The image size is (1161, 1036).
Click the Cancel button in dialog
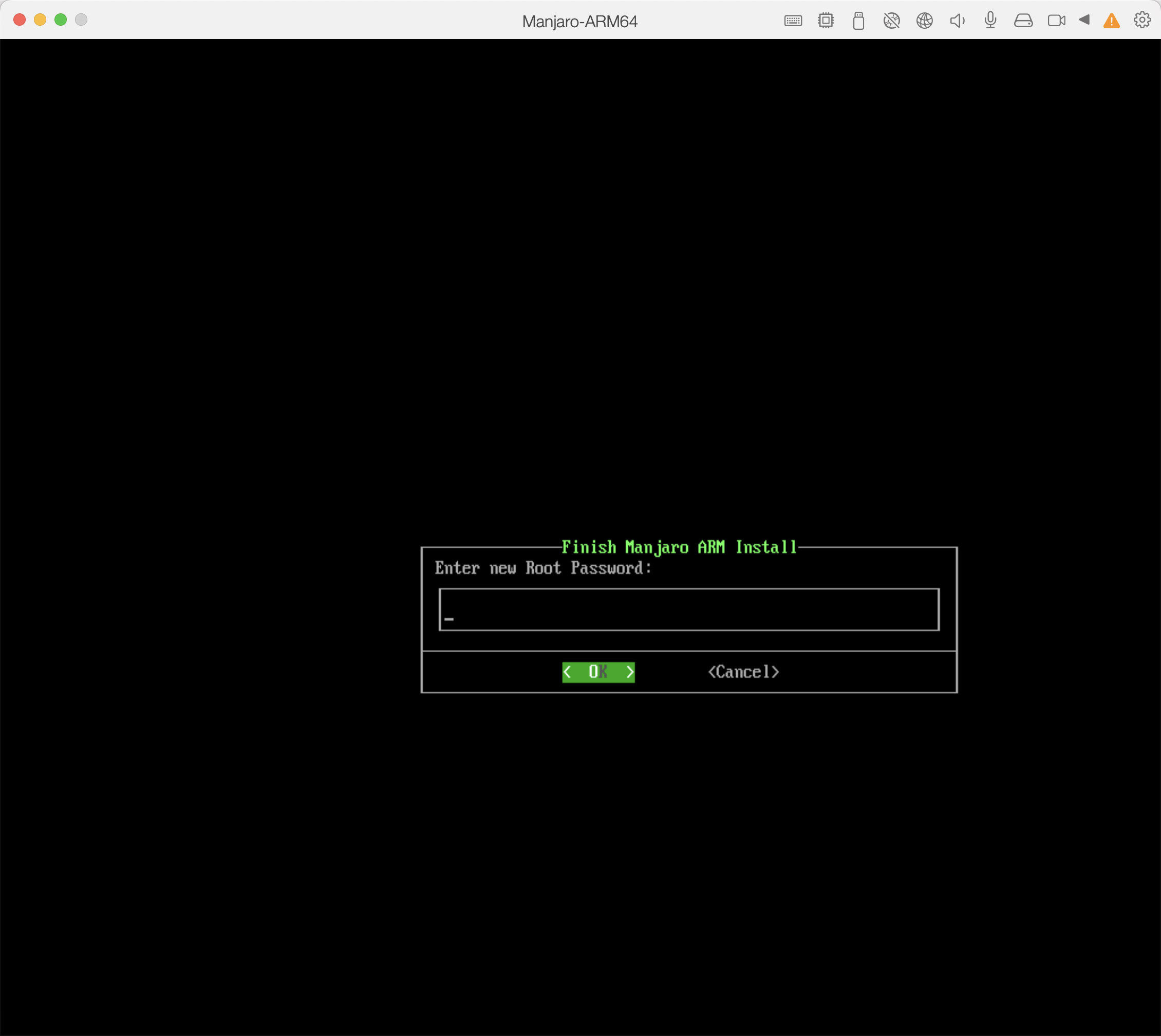pos(743,672)
